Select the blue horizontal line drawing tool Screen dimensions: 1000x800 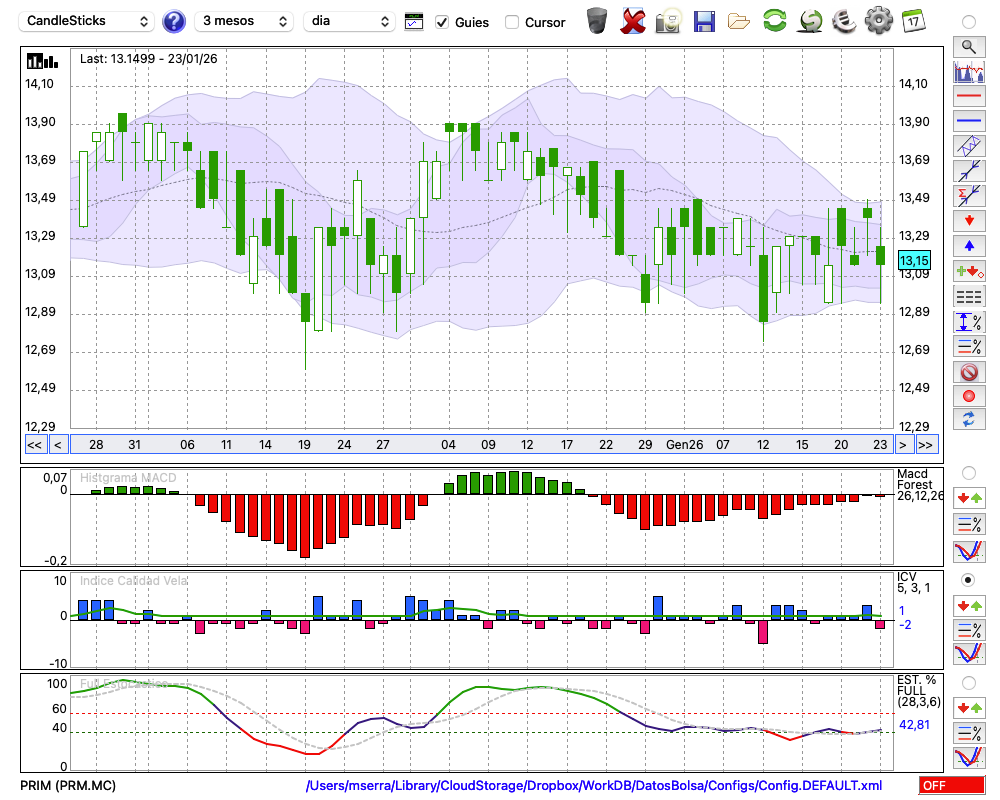pos(968,121)
